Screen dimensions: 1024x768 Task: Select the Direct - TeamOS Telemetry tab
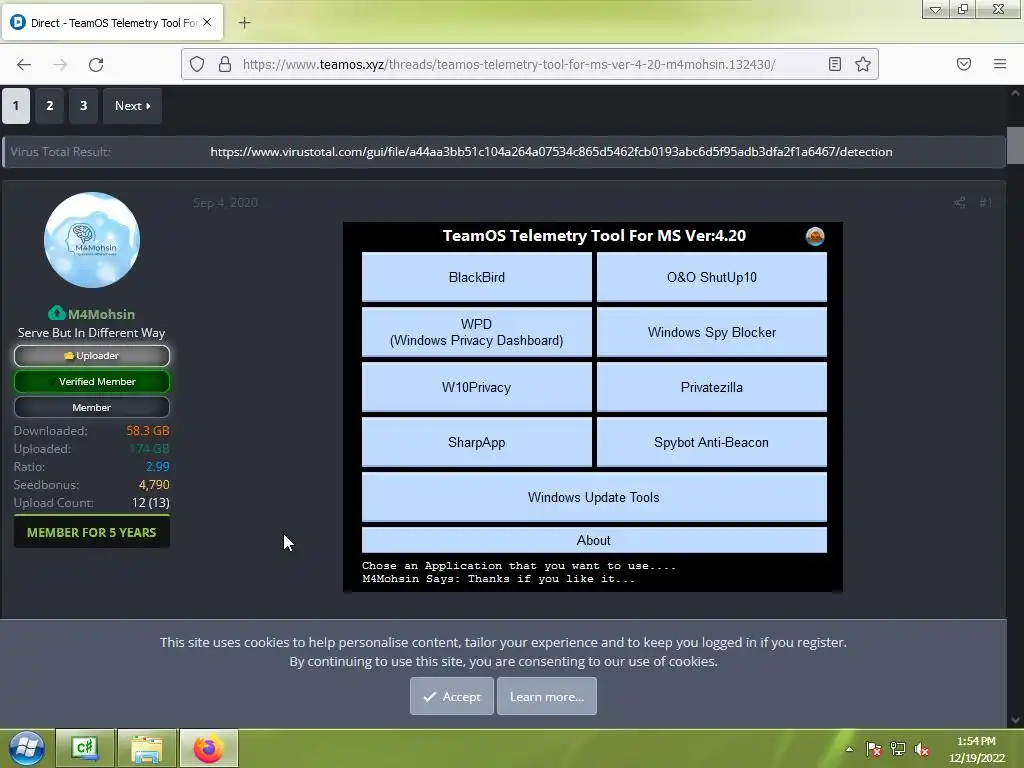113,22
